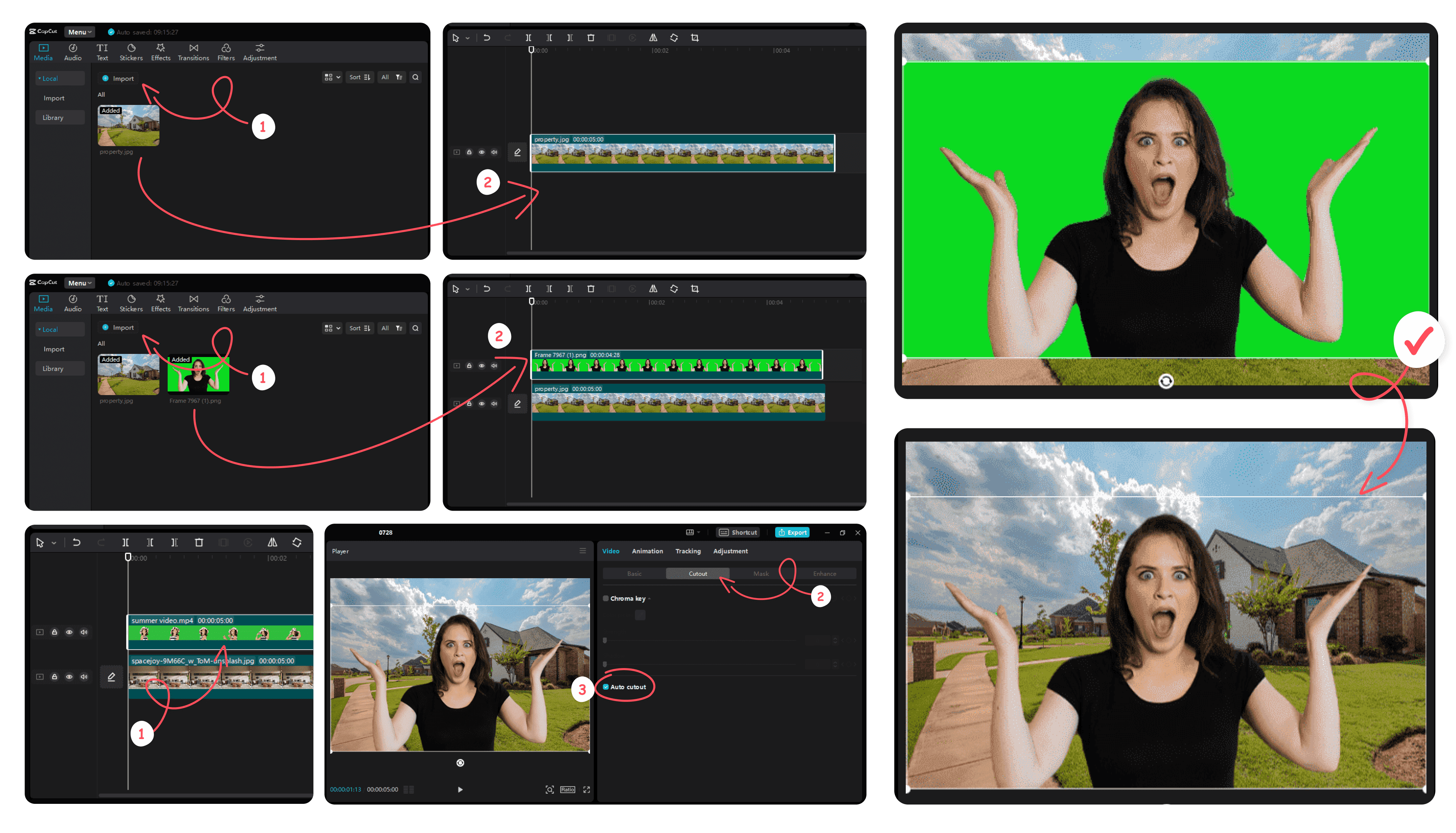
Task: Click the rotate handle below the Player preview
Action: pos(460,763)
